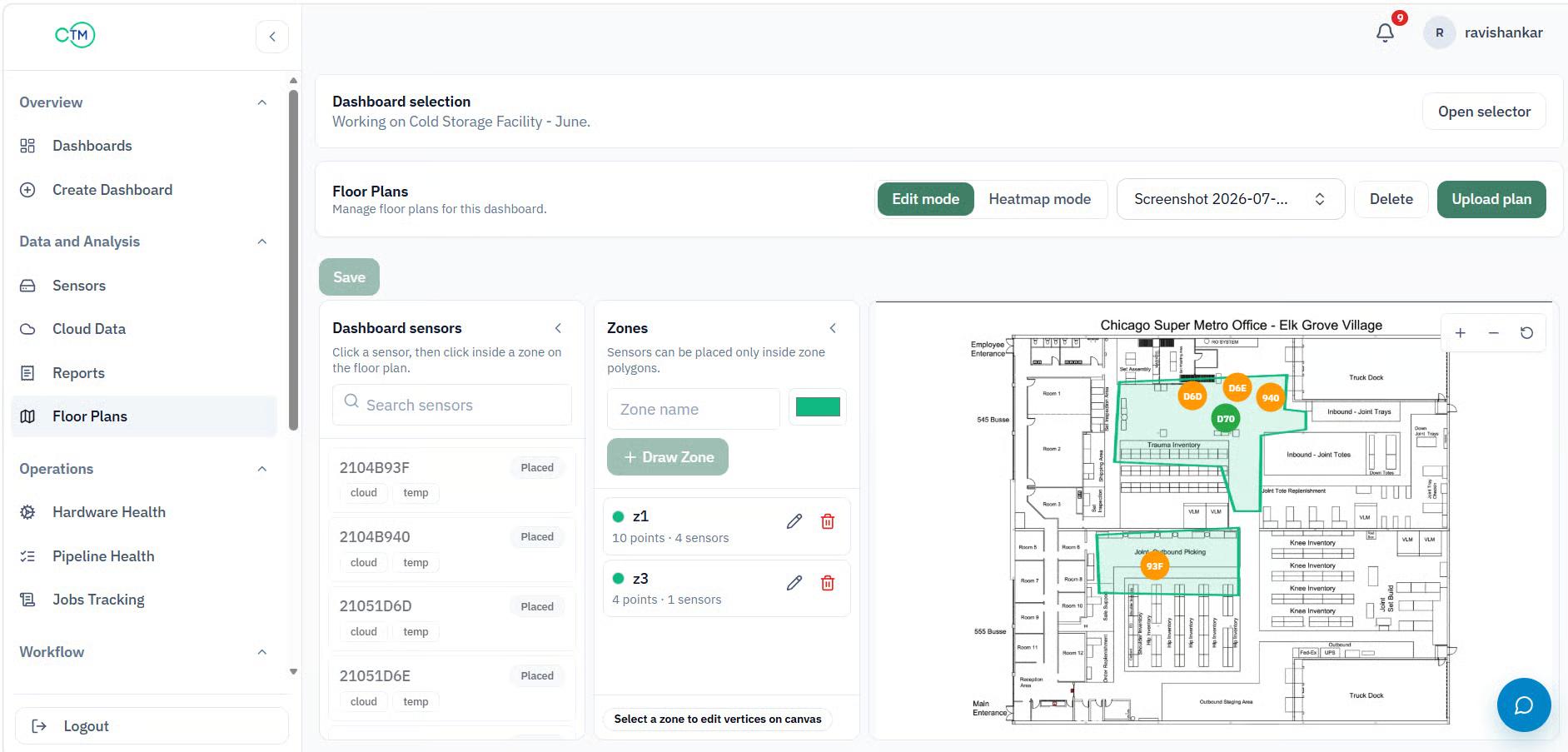Switch to Heatmap mode
Screen dimensions: 1568x752
[x=1039, y=199]
